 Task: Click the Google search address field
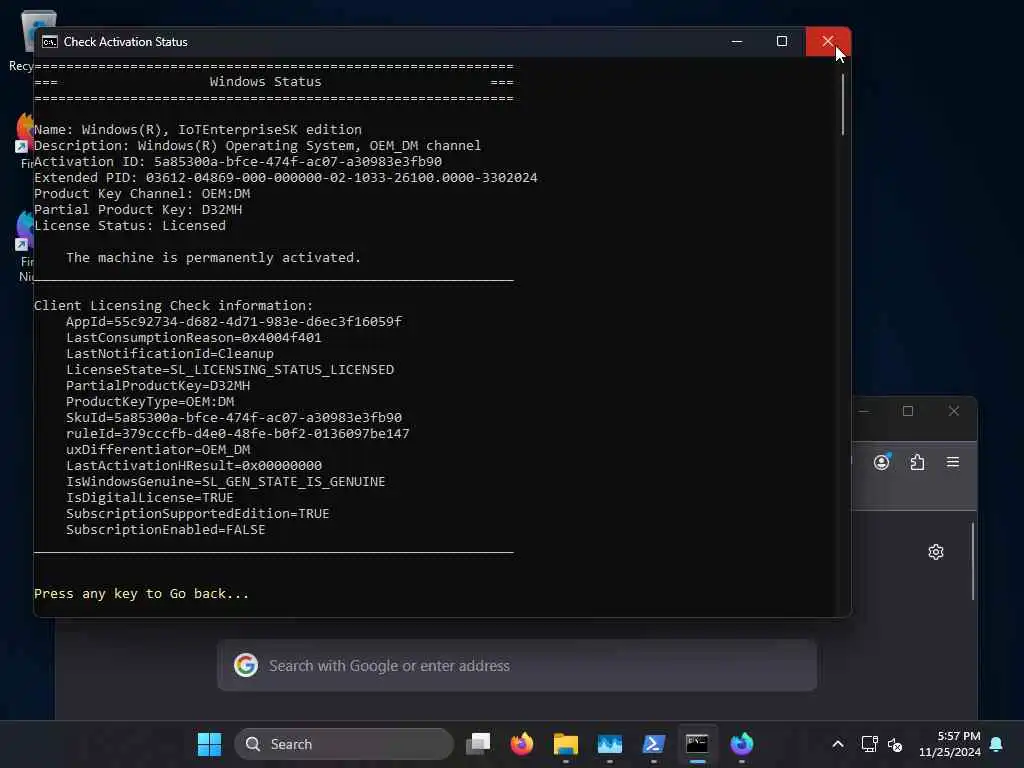(517, 665)
